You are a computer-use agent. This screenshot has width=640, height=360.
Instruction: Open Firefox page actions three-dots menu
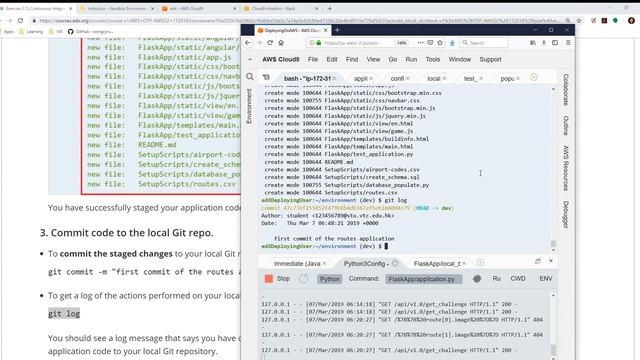pyautogui.click(x=420, y=42)
